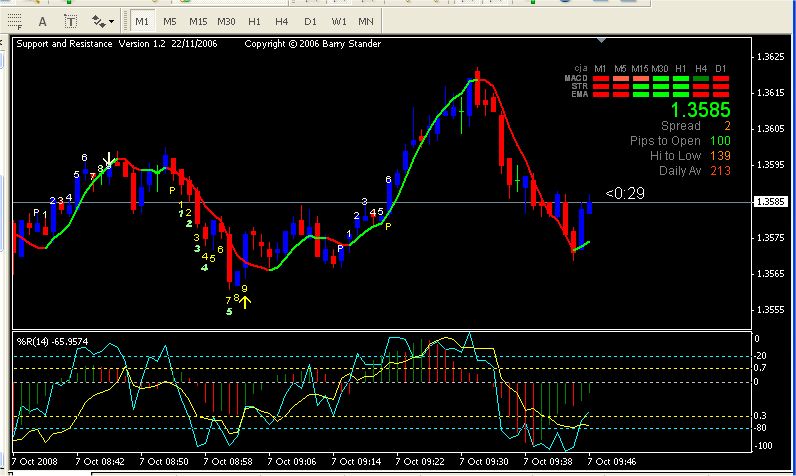Pick the MN monthly timeframe
The image size is (796, 476).
367,20
